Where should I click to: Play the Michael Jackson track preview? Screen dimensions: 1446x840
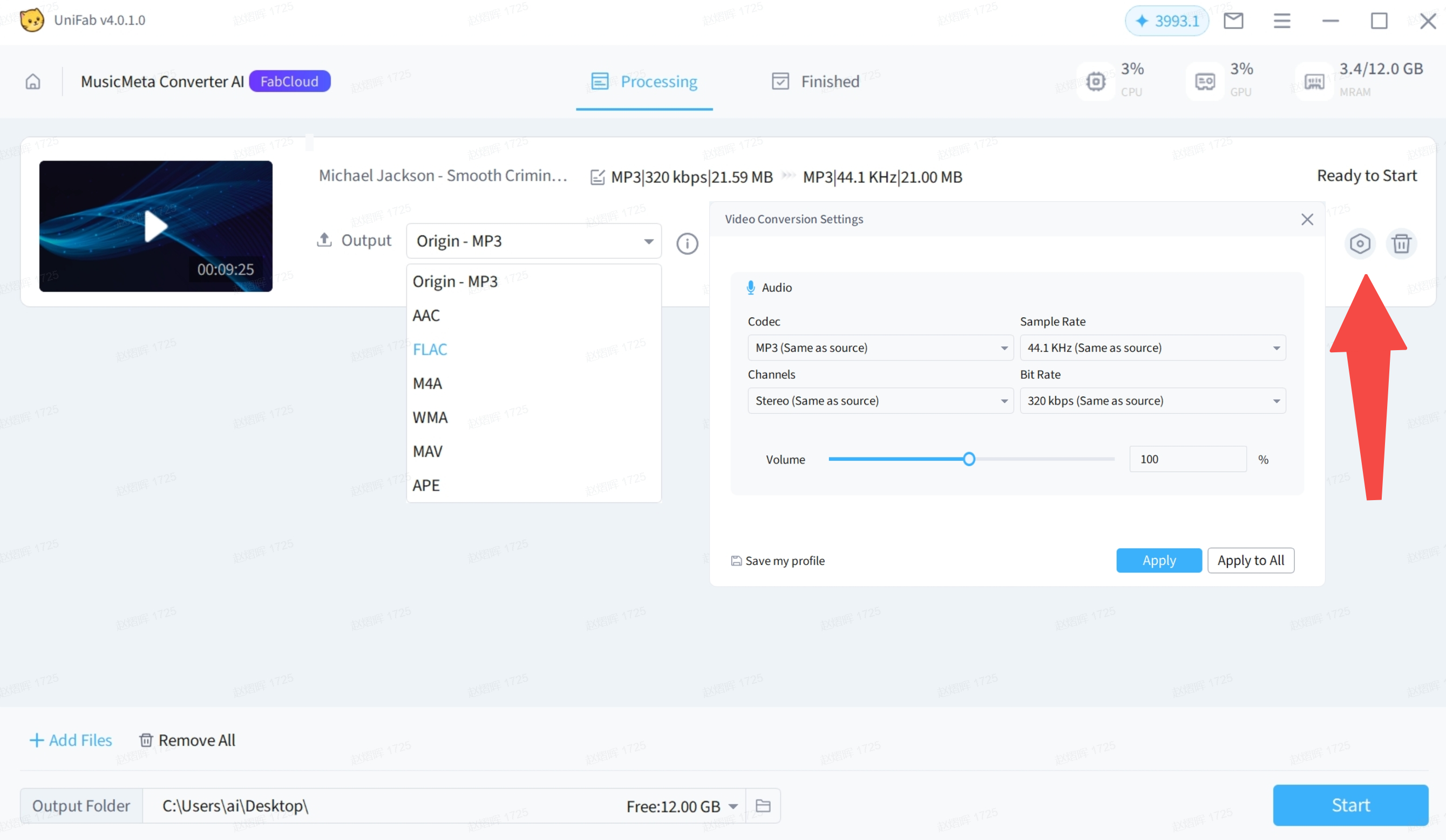pyautogui.click(x=155, y=226)
